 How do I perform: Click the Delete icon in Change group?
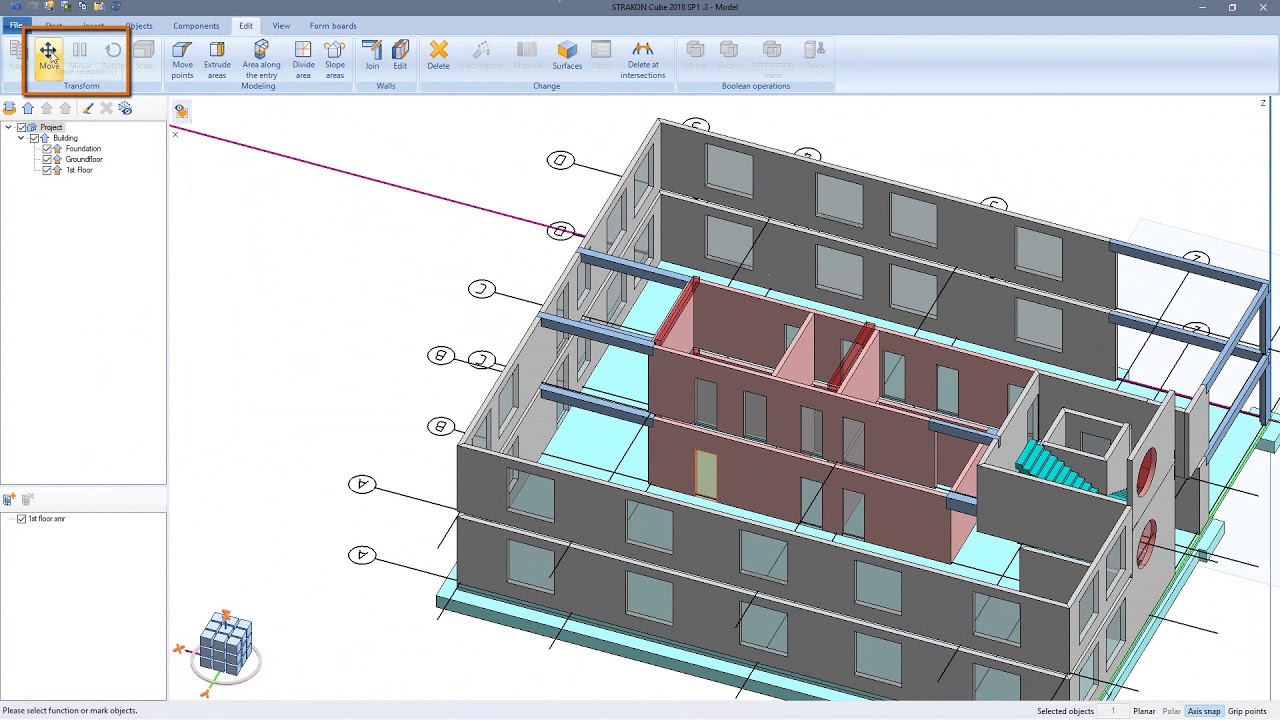click(438, 56)
